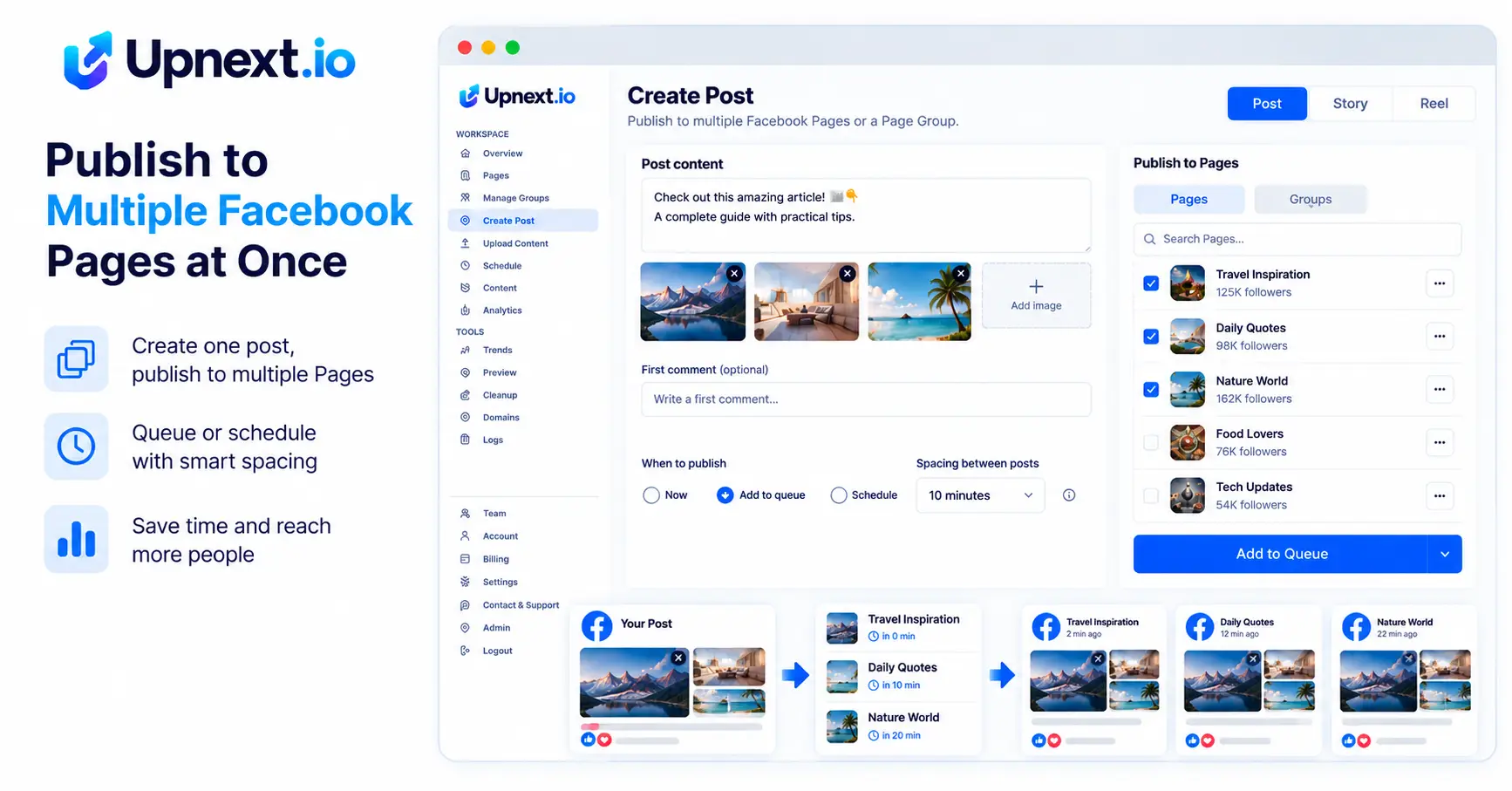Select the Now publish option
The height and width of the screenshot is (791, 1512).
(x=651, y=495)
